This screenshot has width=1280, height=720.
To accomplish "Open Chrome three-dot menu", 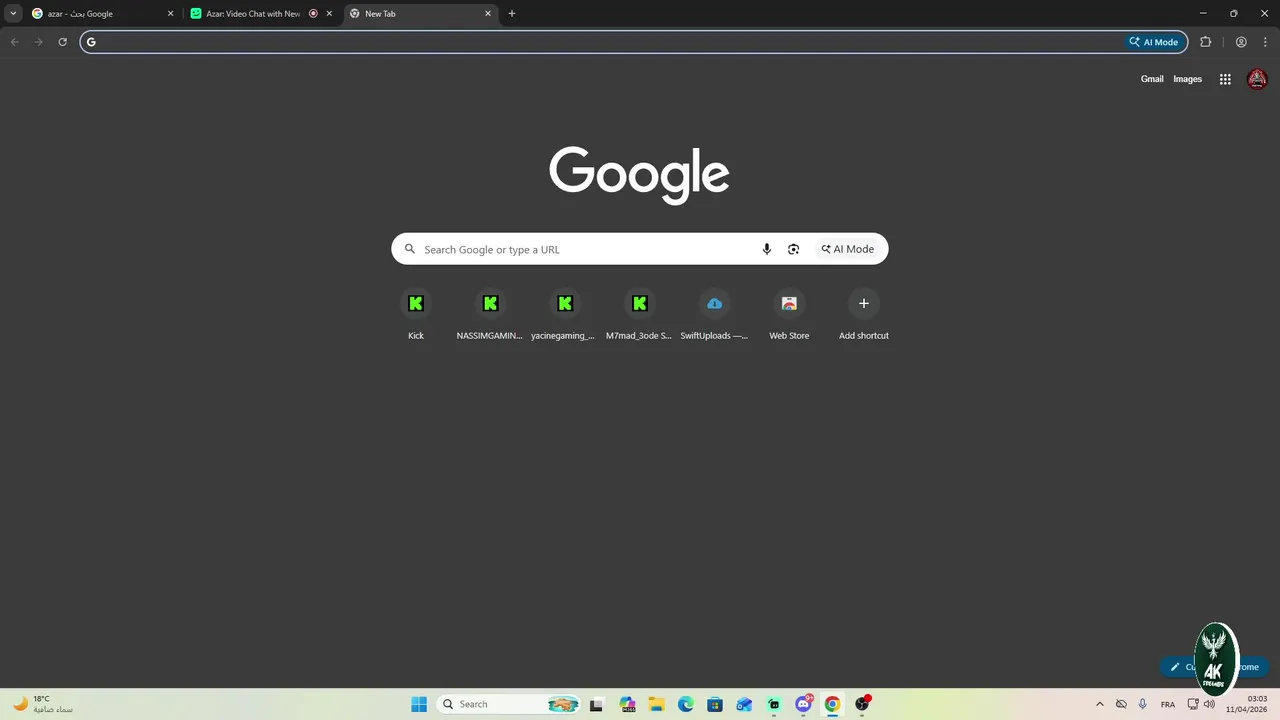I will tap(1265, 42).
